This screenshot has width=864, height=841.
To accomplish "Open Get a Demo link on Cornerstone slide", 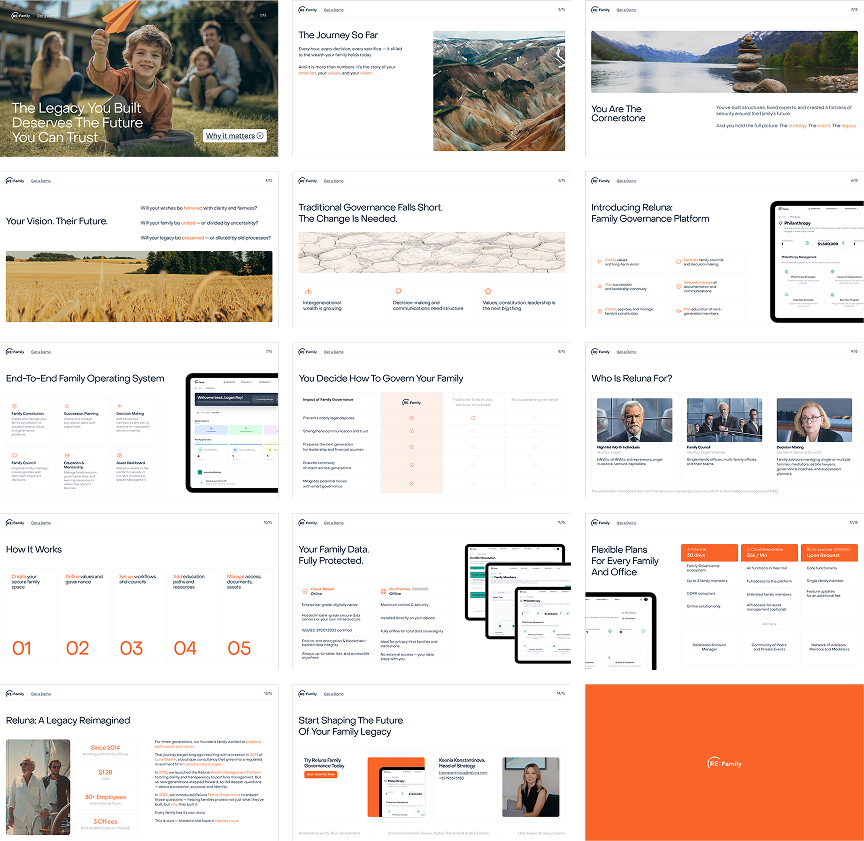I will pyautogui.click(x=626, y=10).
